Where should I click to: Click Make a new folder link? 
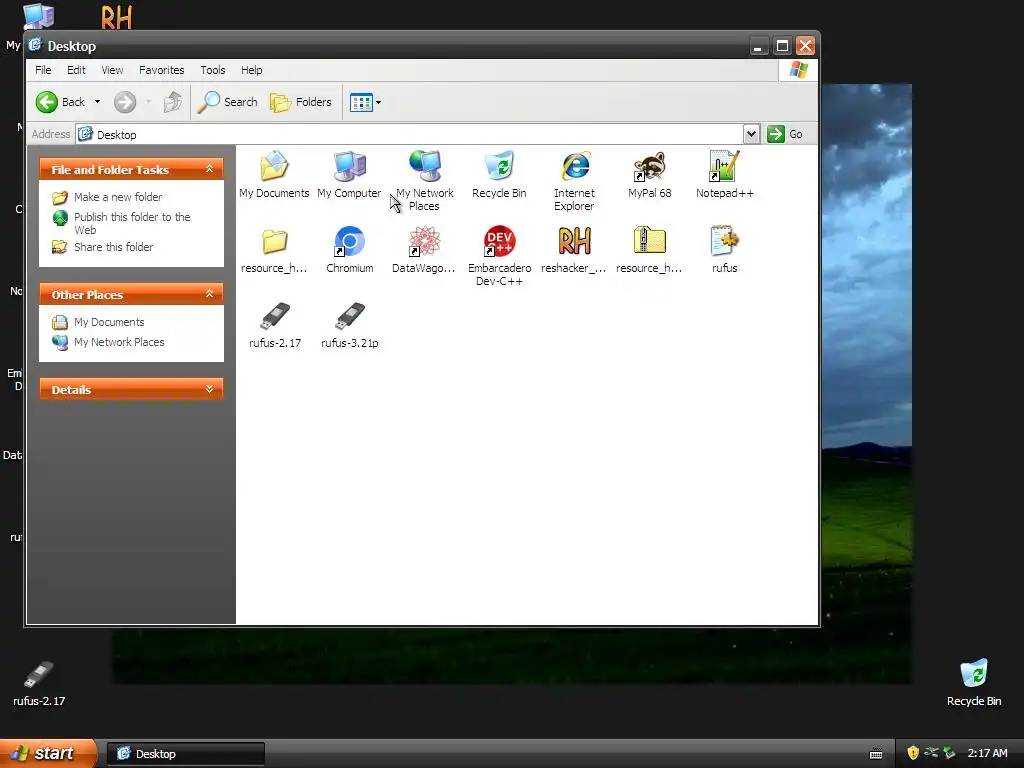click(x=118, y=197)
